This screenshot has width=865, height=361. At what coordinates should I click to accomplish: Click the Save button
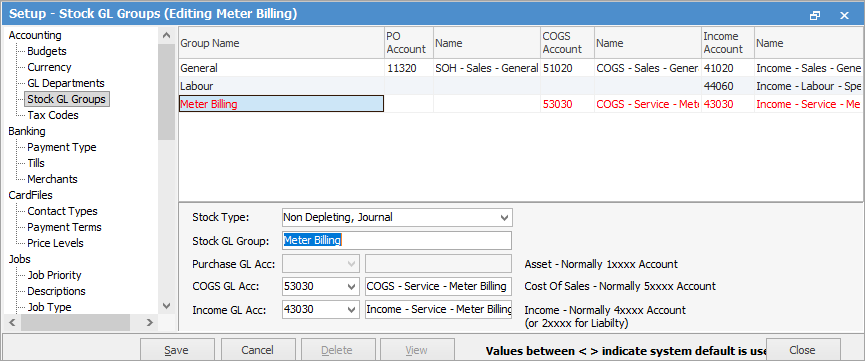[x=177, y=350]
